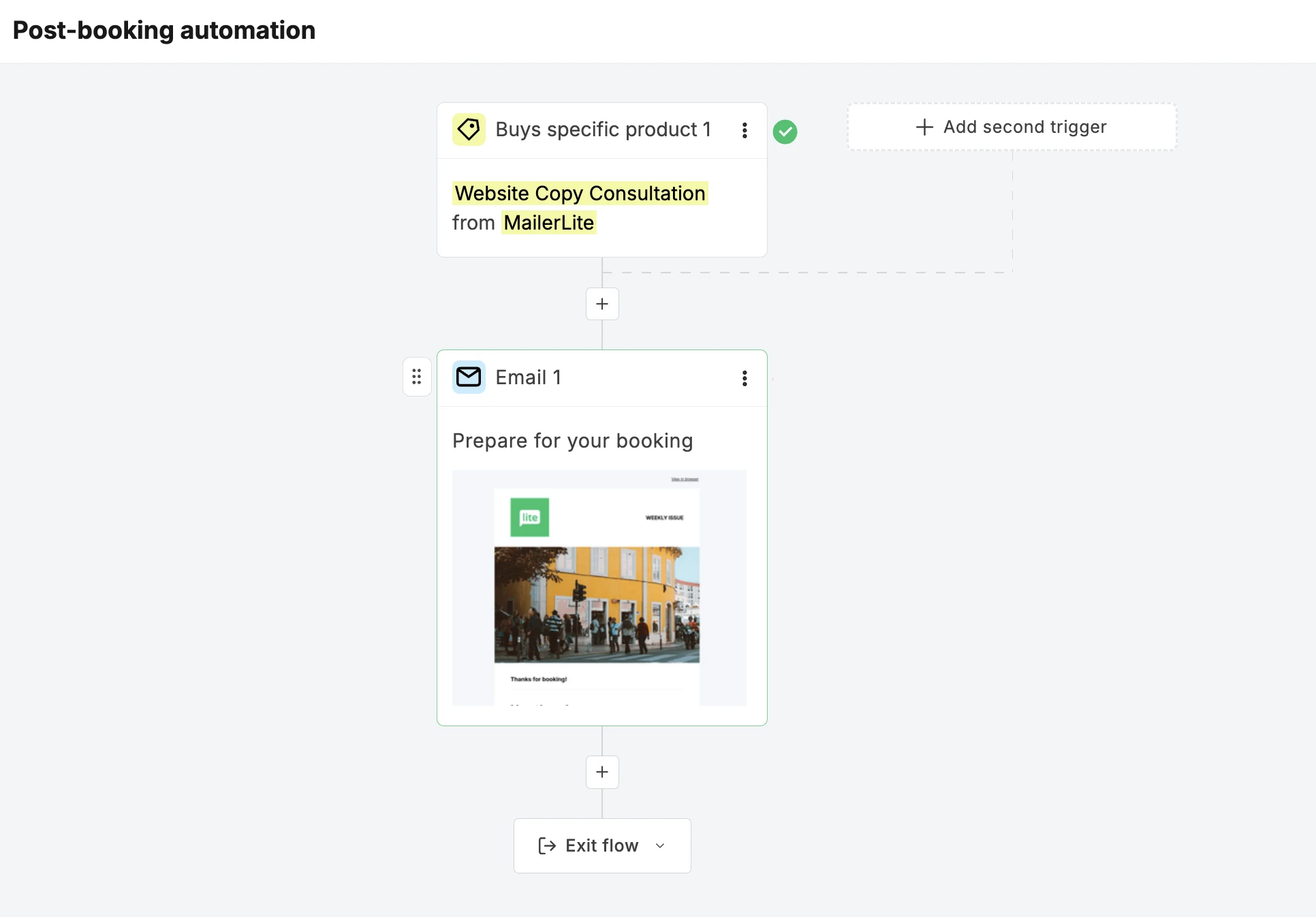The image size is (1316, 917).
Task: Click the green lite logo in email preview
Action: [530, 517]
